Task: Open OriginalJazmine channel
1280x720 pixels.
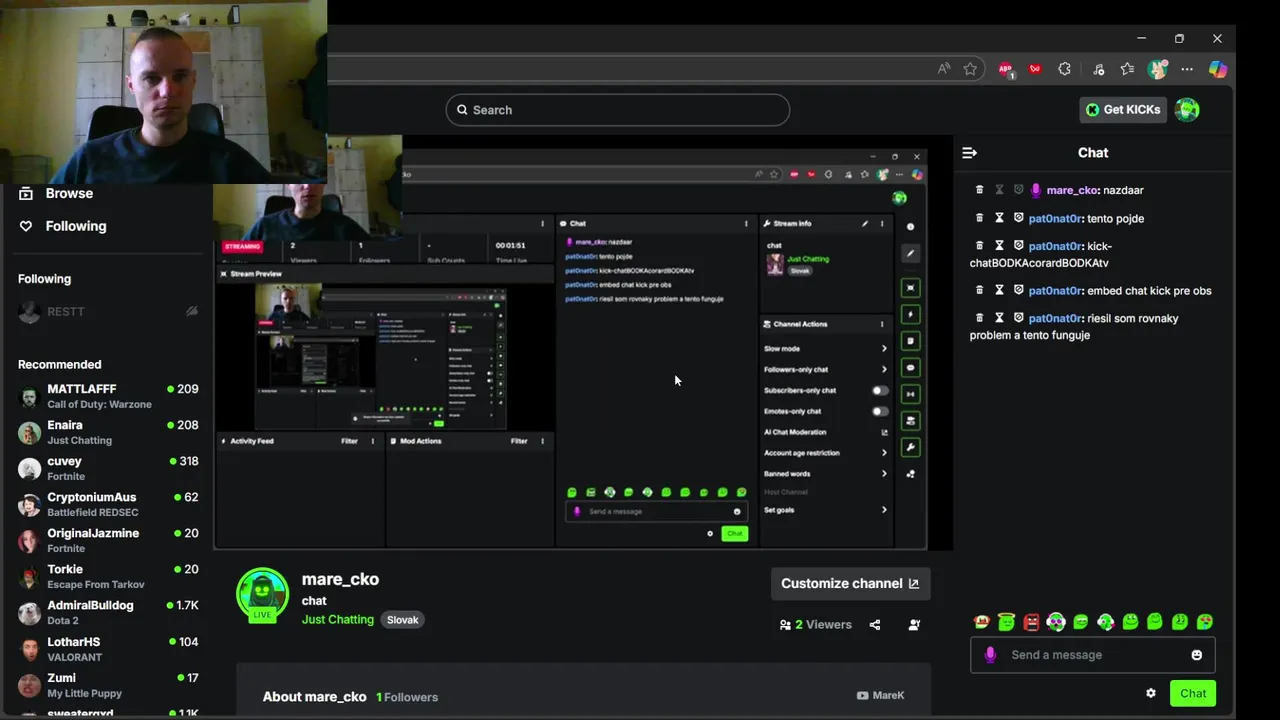Action: (108, 540)
